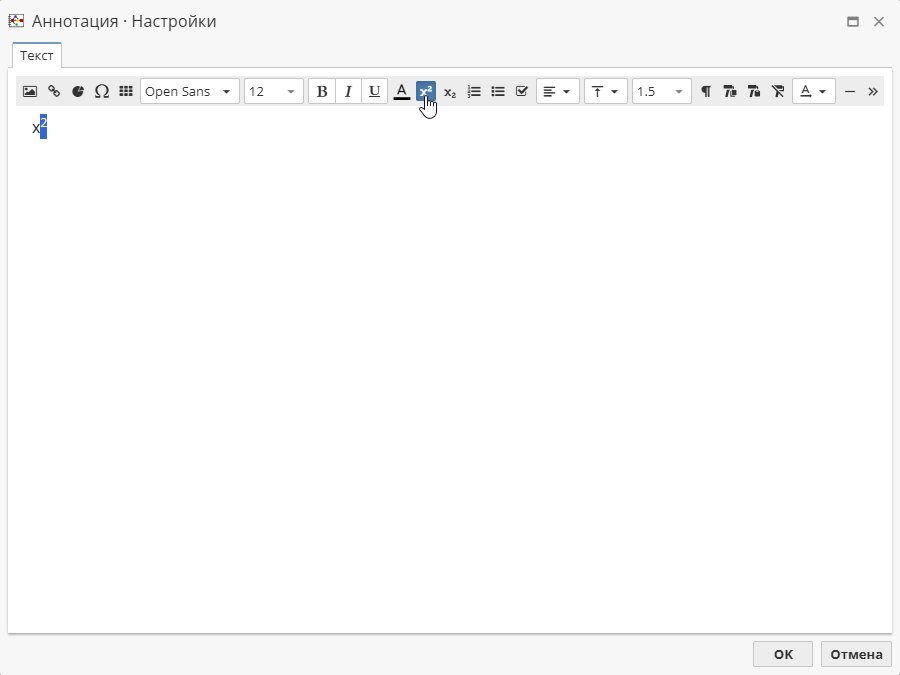Create a checklist with the checkbox icon

point(521,91)
